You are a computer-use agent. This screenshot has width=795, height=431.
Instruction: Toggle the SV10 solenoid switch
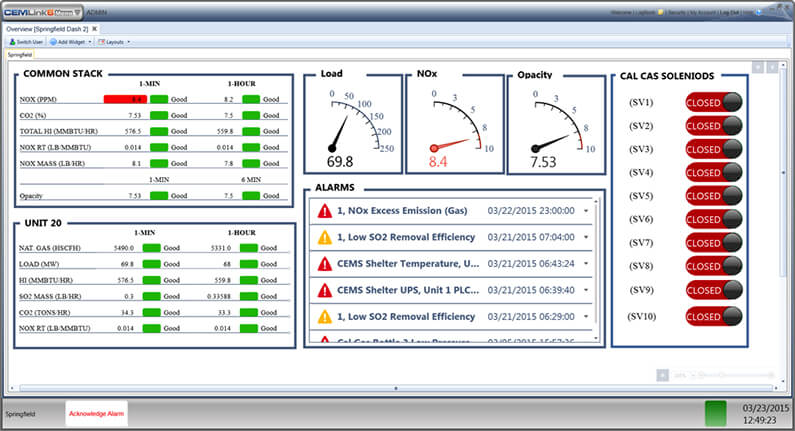714,316
